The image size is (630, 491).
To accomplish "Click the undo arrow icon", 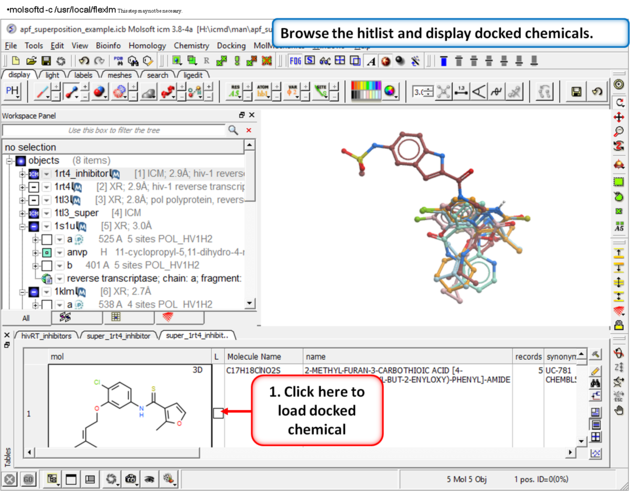I will point(84,61).
